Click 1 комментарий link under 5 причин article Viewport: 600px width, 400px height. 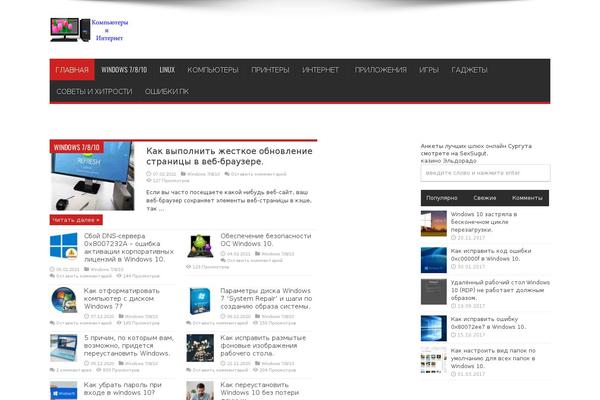[74, 370]
